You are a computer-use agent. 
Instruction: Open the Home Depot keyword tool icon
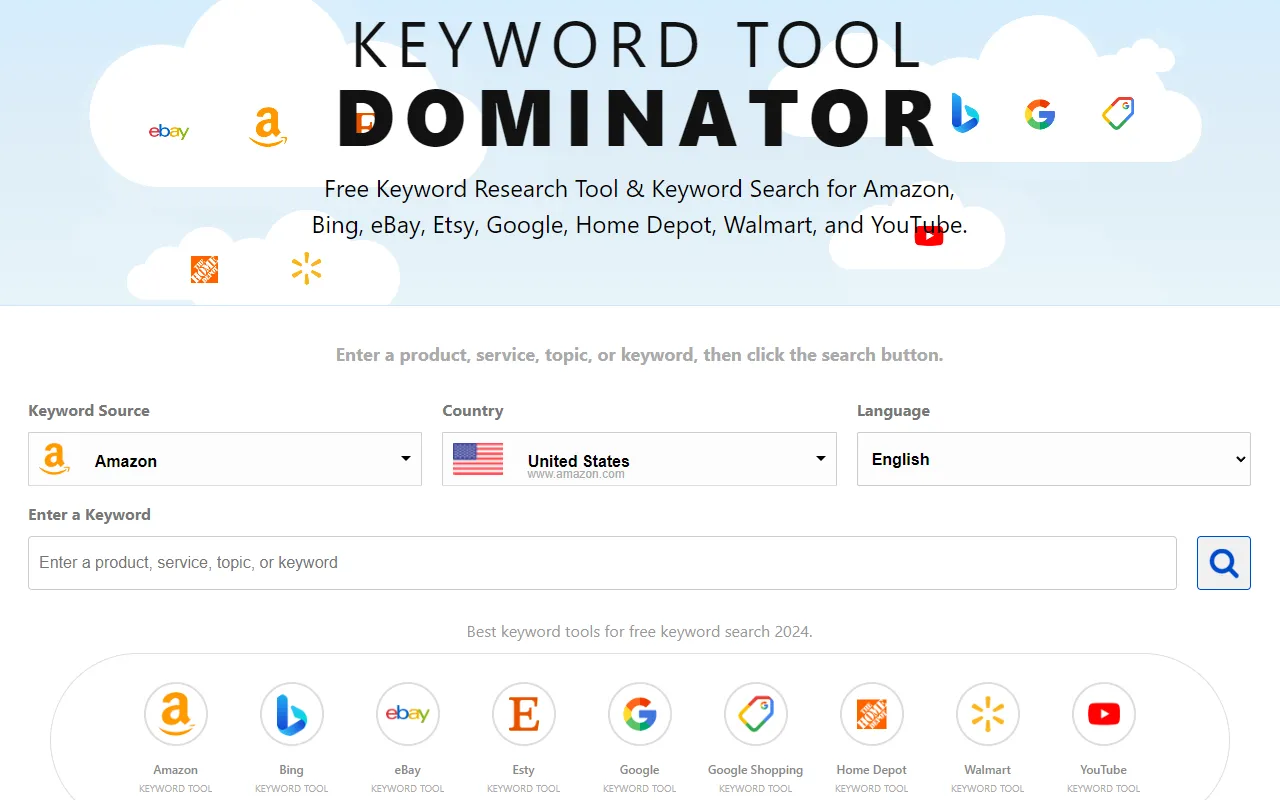click(872, 714)
